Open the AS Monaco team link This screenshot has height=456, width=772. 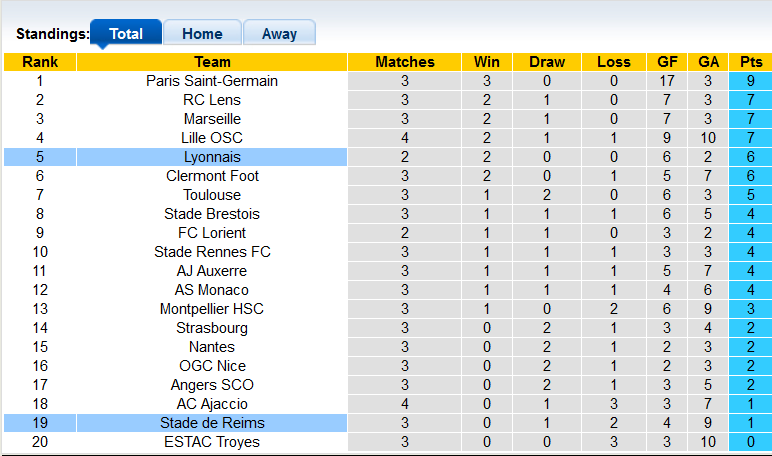212,290
